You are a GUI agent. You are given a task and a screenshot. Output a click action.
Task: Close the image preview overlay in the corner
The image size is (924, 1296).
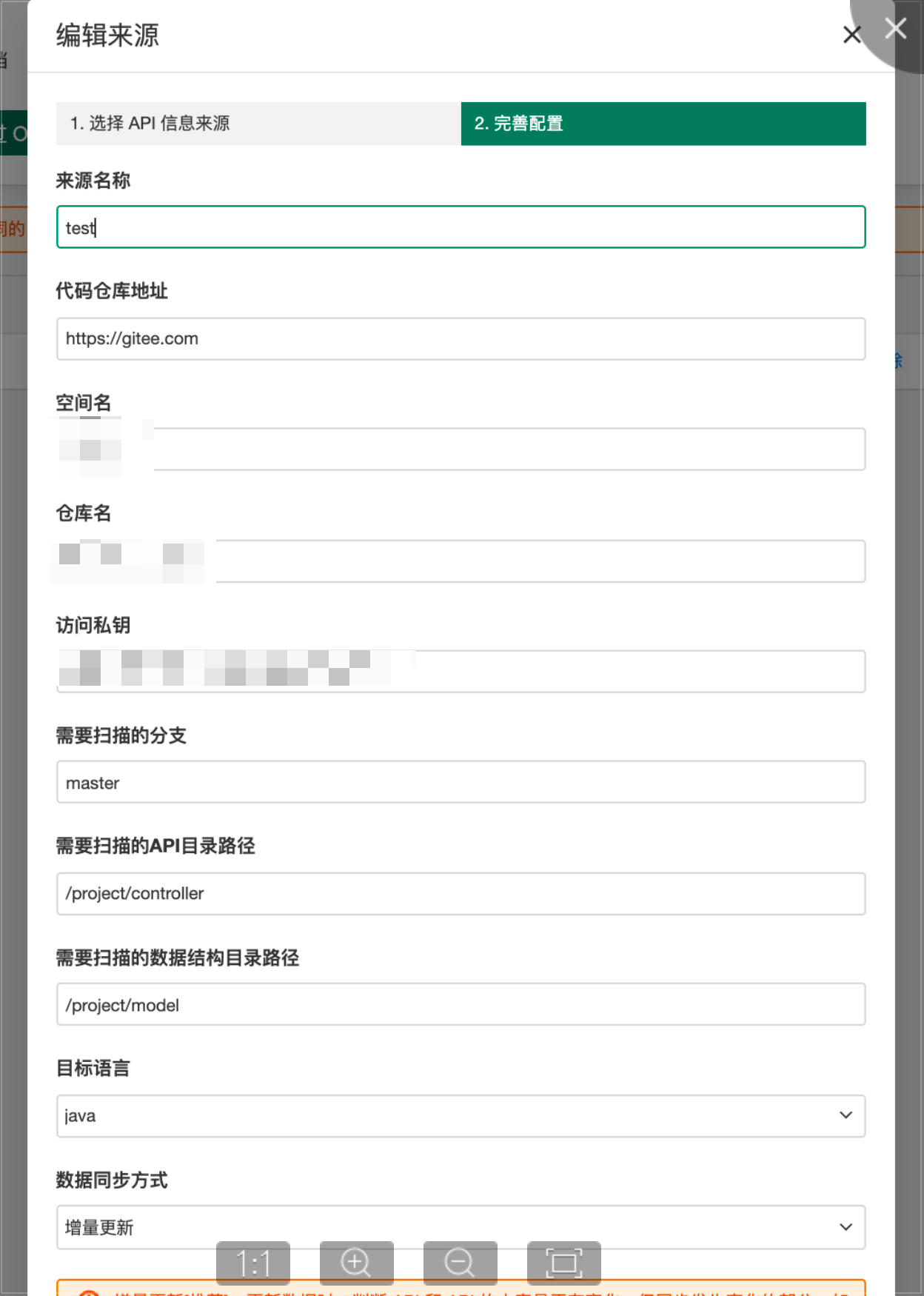896,28
